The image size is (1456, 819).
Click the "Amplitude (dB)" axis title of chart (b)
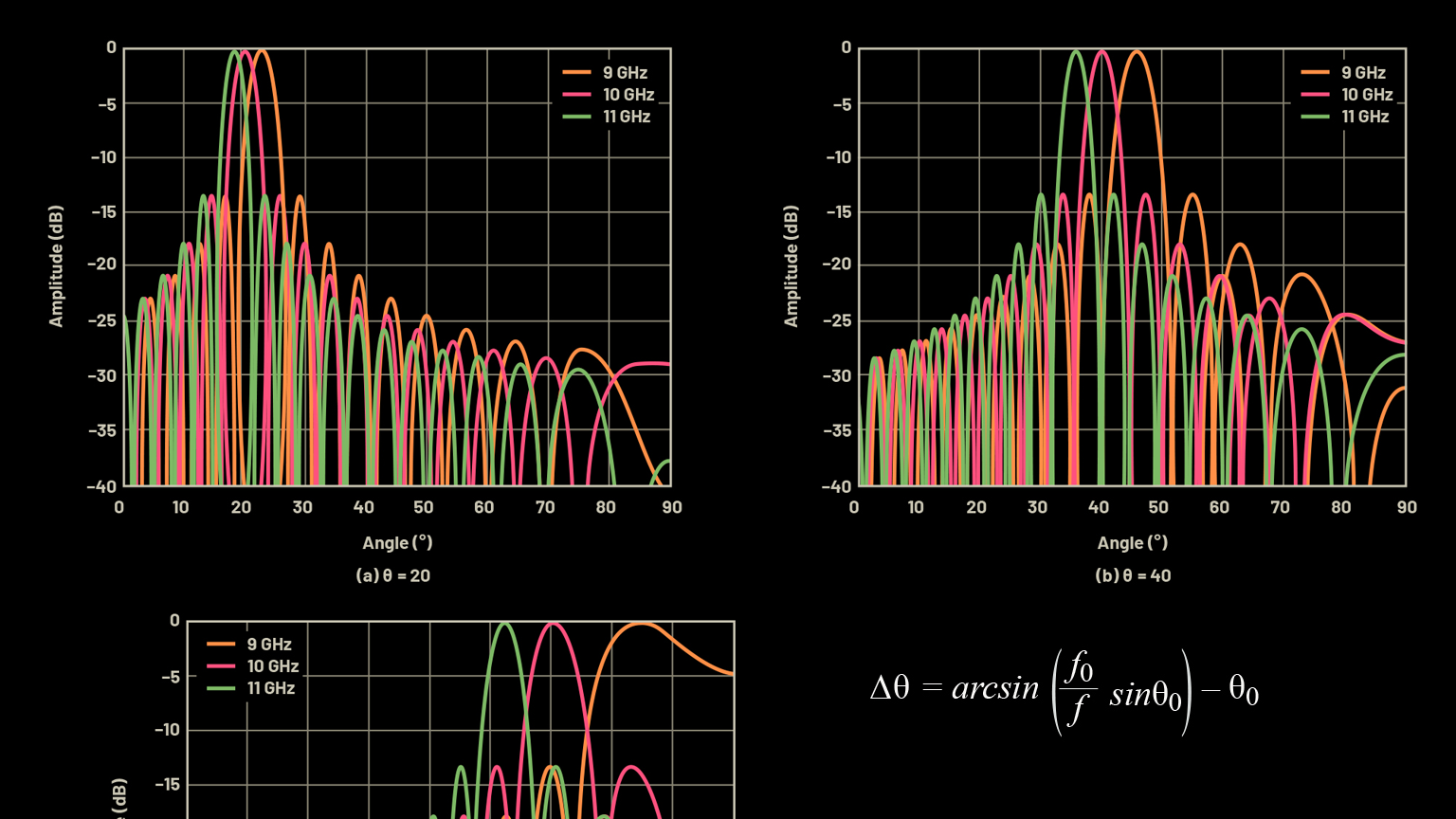[792, 266]
